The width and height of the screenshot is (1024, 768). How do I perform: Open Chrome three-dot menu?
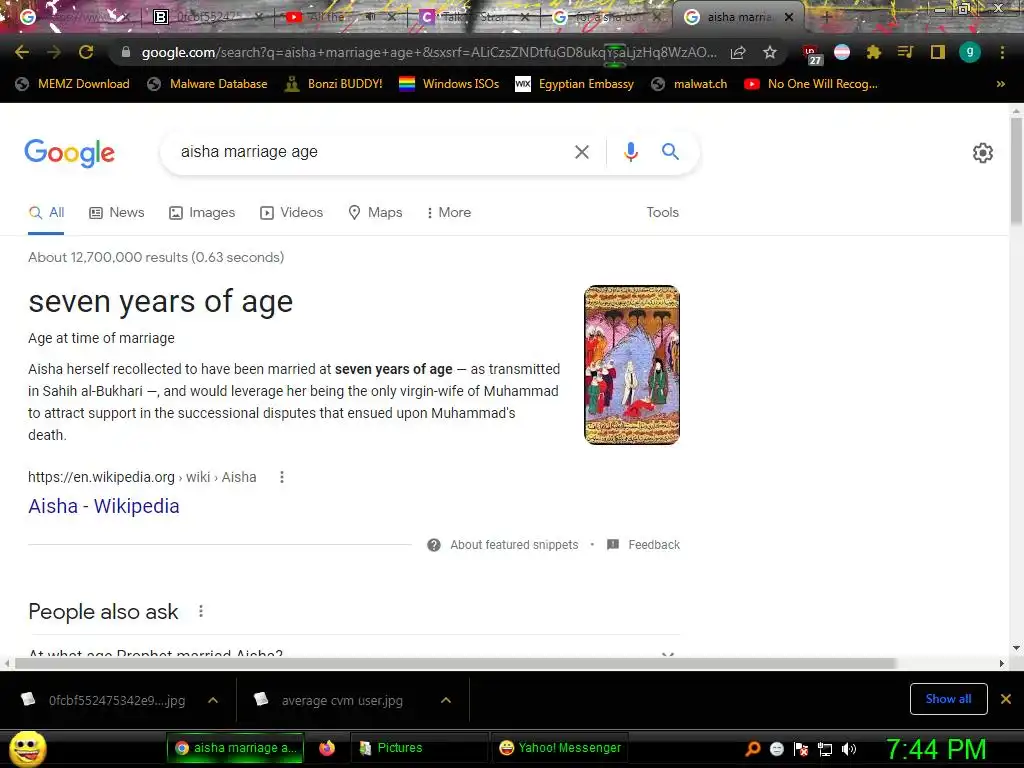(1002, 52)
